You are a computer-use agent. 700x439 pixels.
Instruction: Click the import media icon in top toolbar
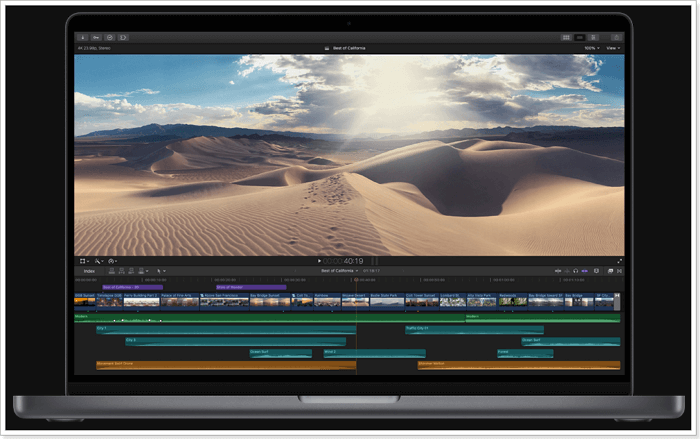tap(81, 37)
